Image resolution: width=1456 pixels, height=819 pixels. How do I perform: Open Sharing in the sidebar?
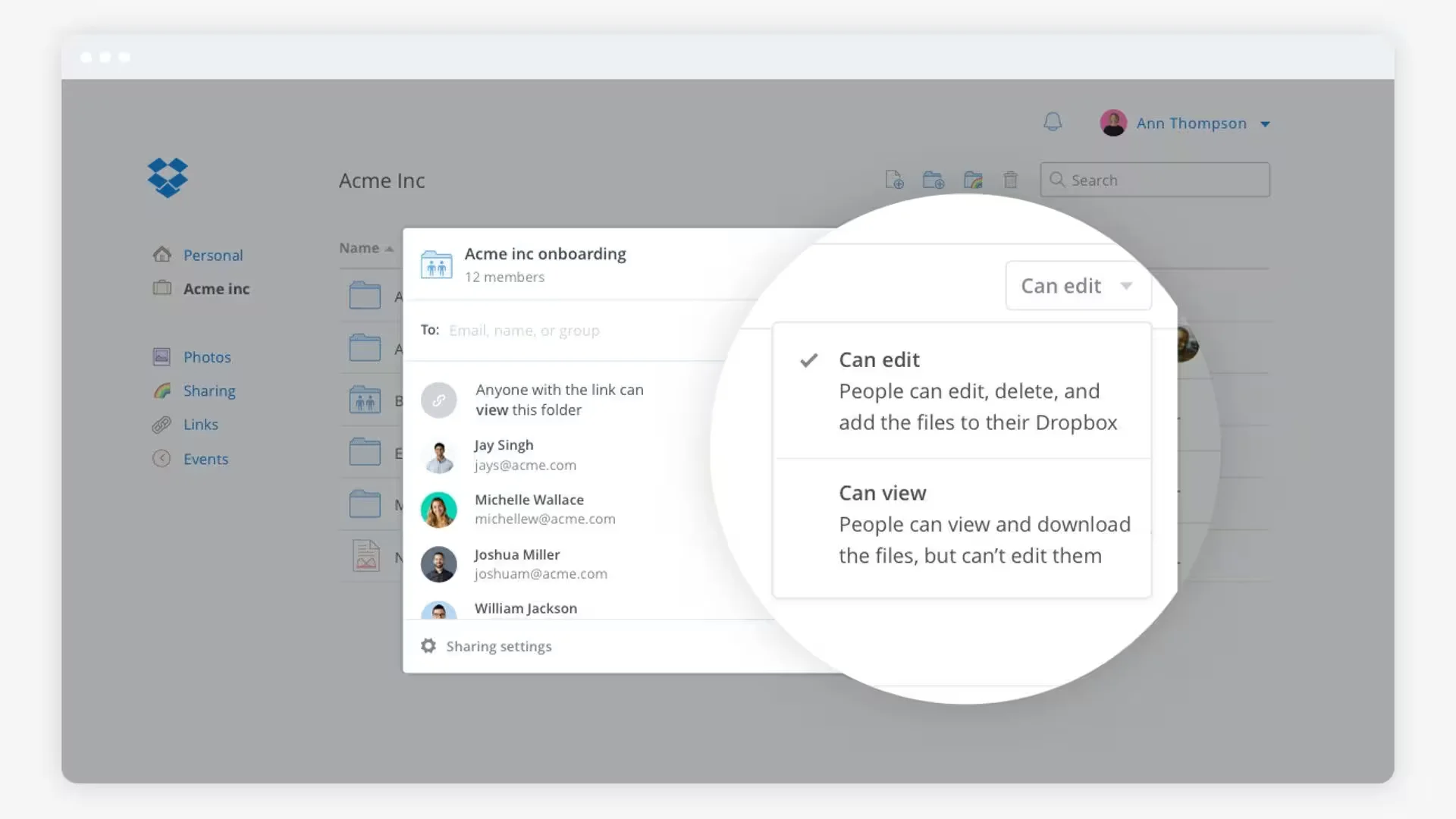click(x=209, y=391)
